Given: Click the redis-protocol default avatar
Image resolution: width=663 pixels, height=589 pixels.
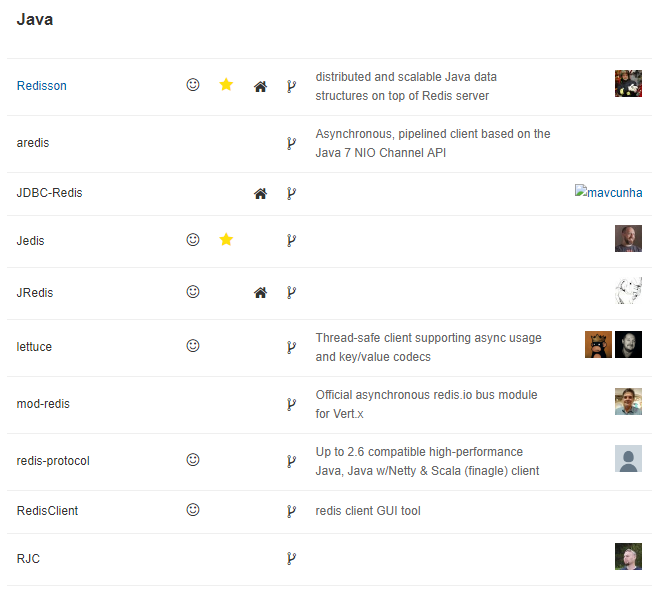Looking at the screenshot, I should (628, 458).
